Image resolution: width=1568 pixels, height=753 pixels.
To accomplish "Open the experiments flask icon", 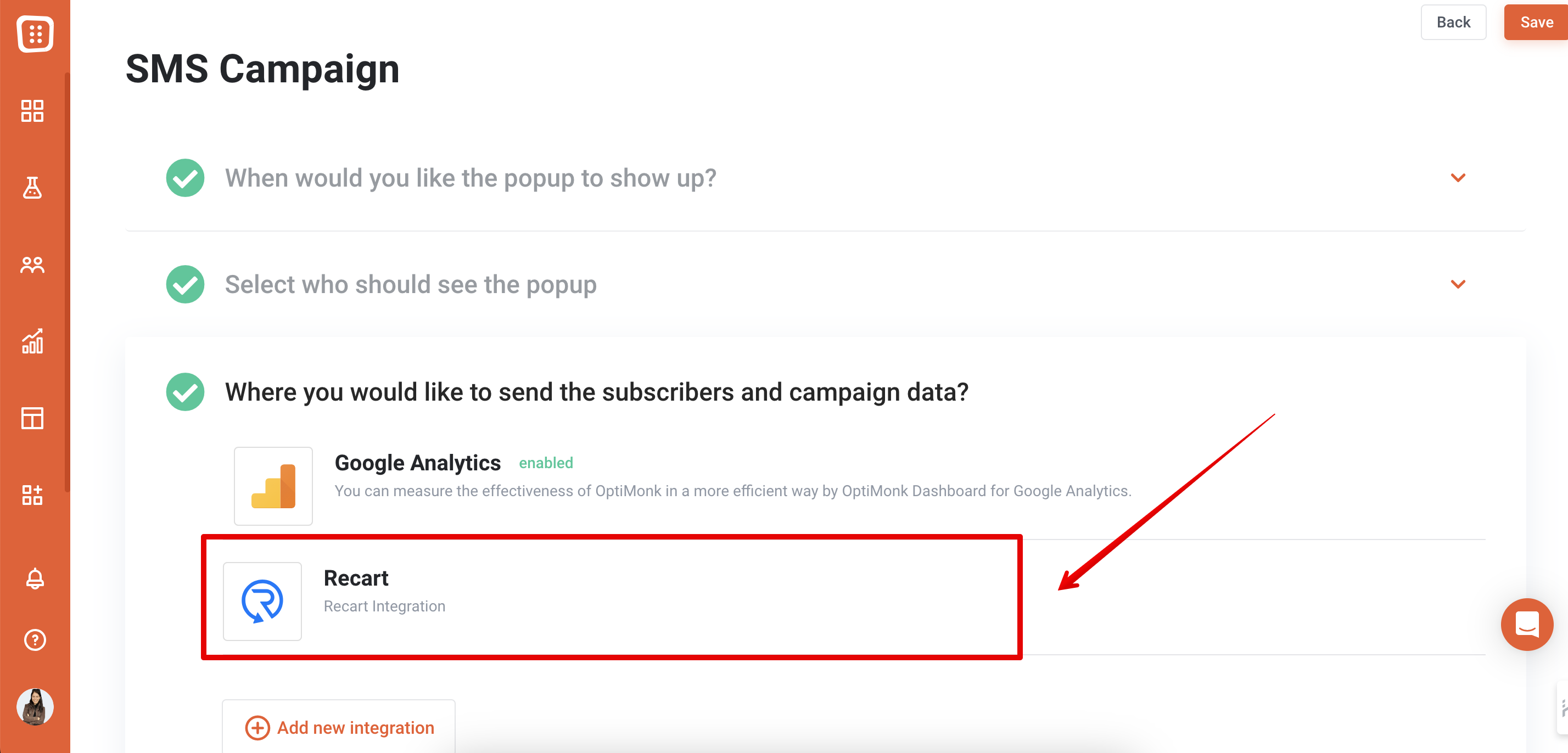I will (x=32, y=188).
